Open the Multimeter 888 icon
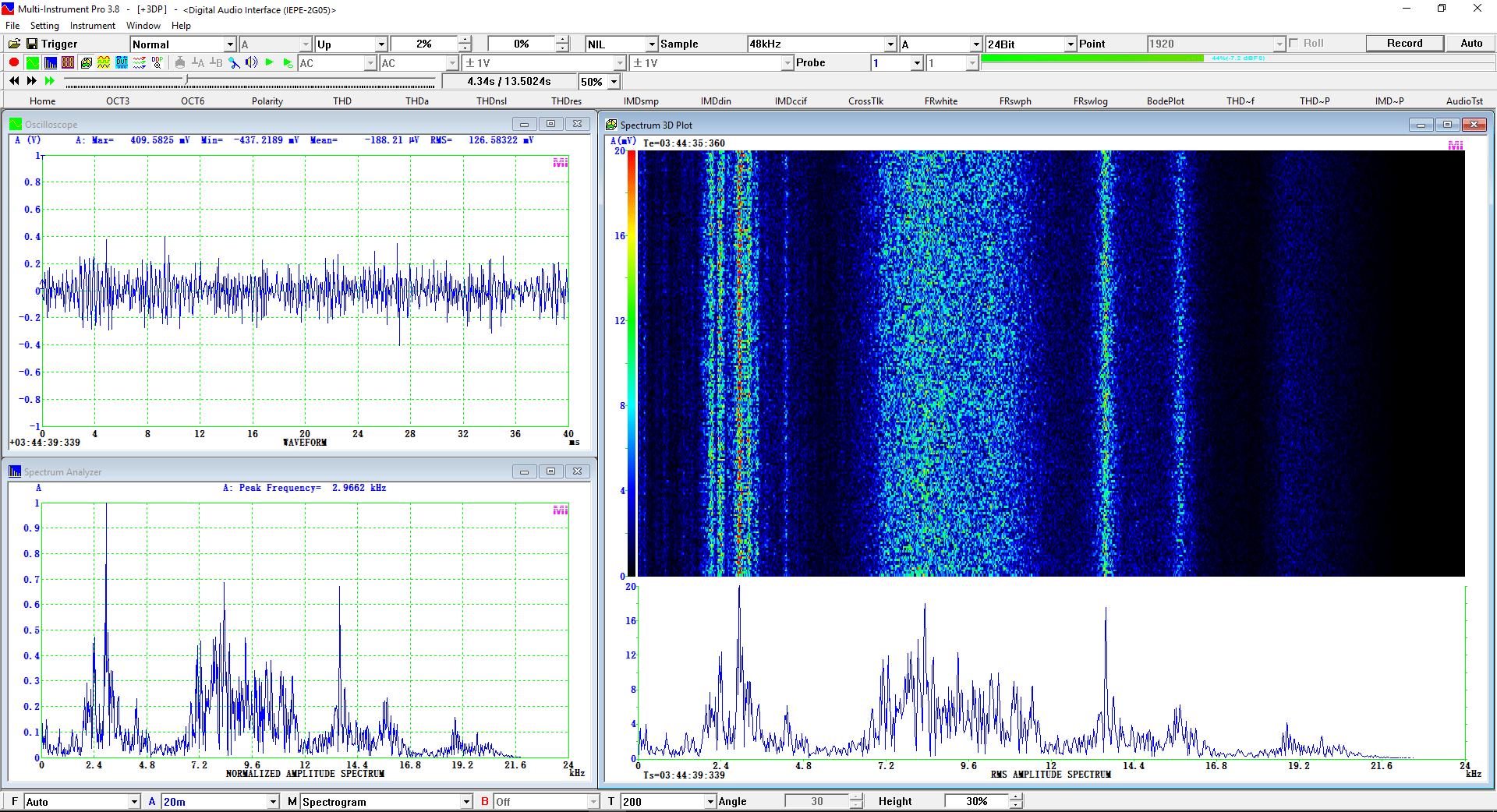Screen dimensions: 1497x812 tap(68, 62)
